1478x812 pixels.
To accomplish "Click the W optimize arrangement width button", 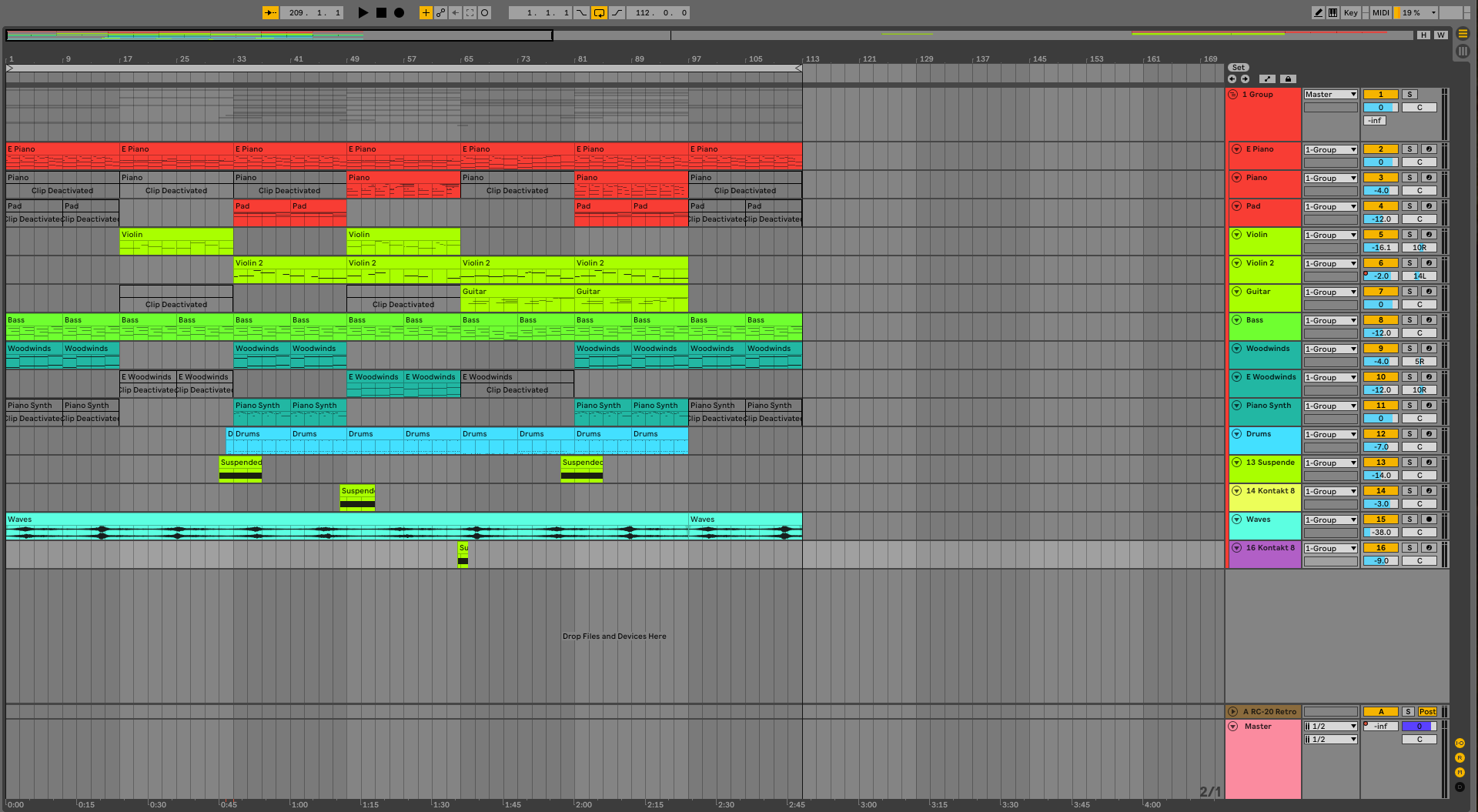I will 1441,35.
